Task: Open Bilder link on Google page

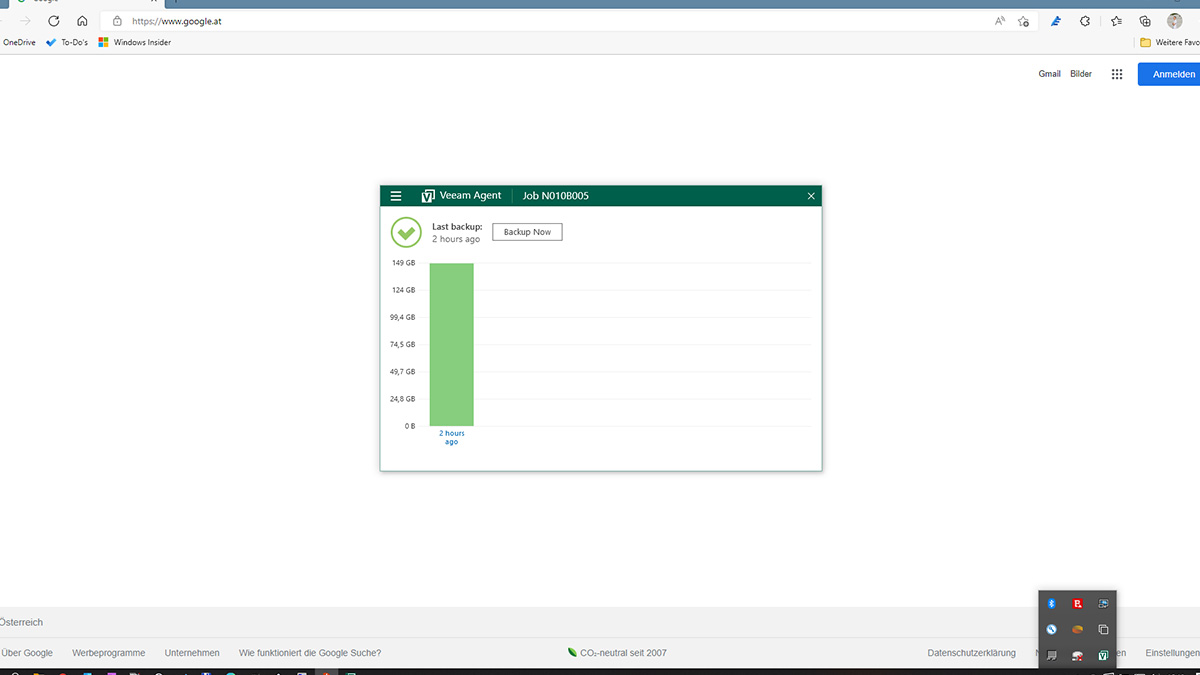Action: 1081,74
